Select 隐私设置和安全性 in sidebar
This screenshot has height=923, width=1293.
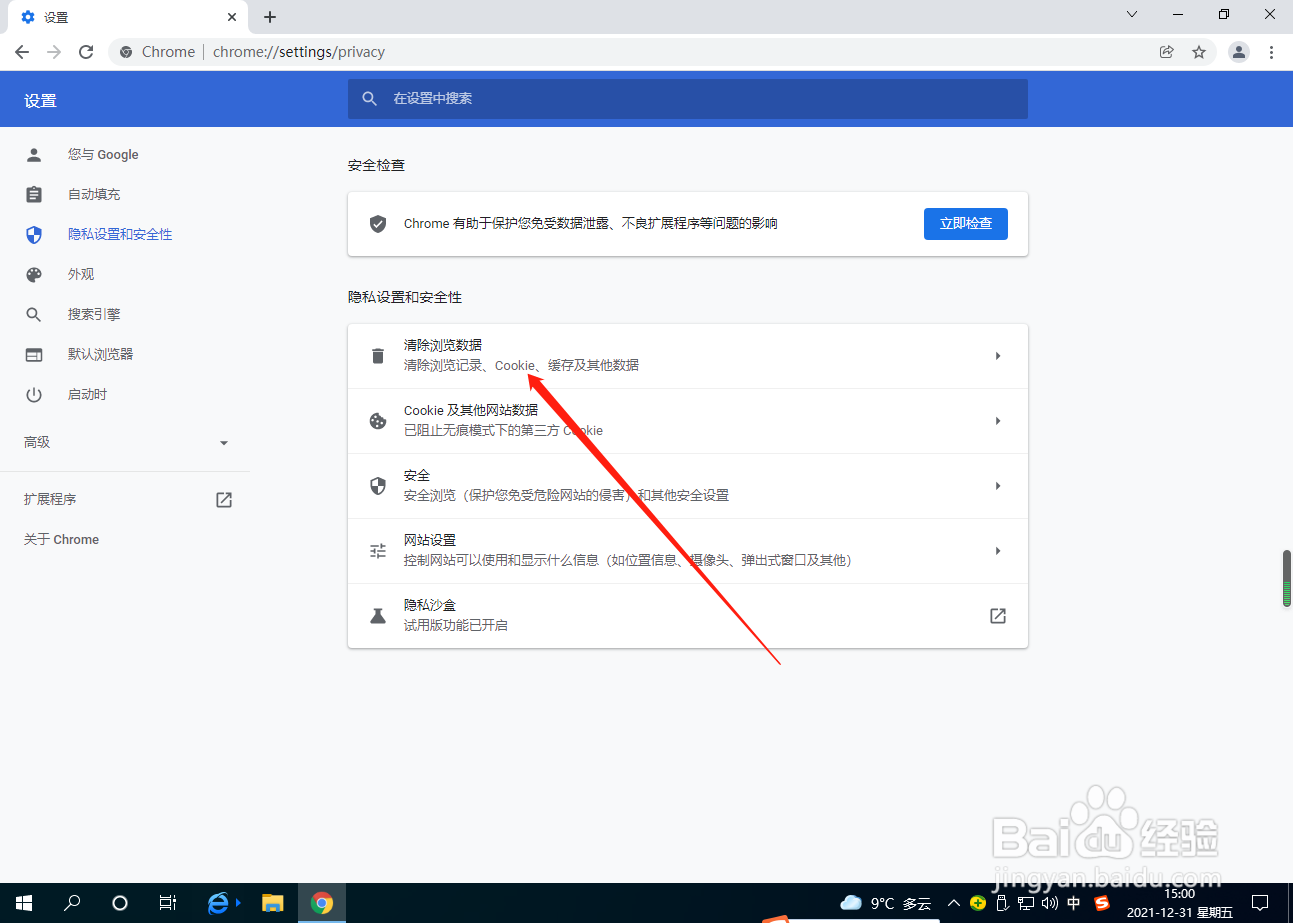120,234
